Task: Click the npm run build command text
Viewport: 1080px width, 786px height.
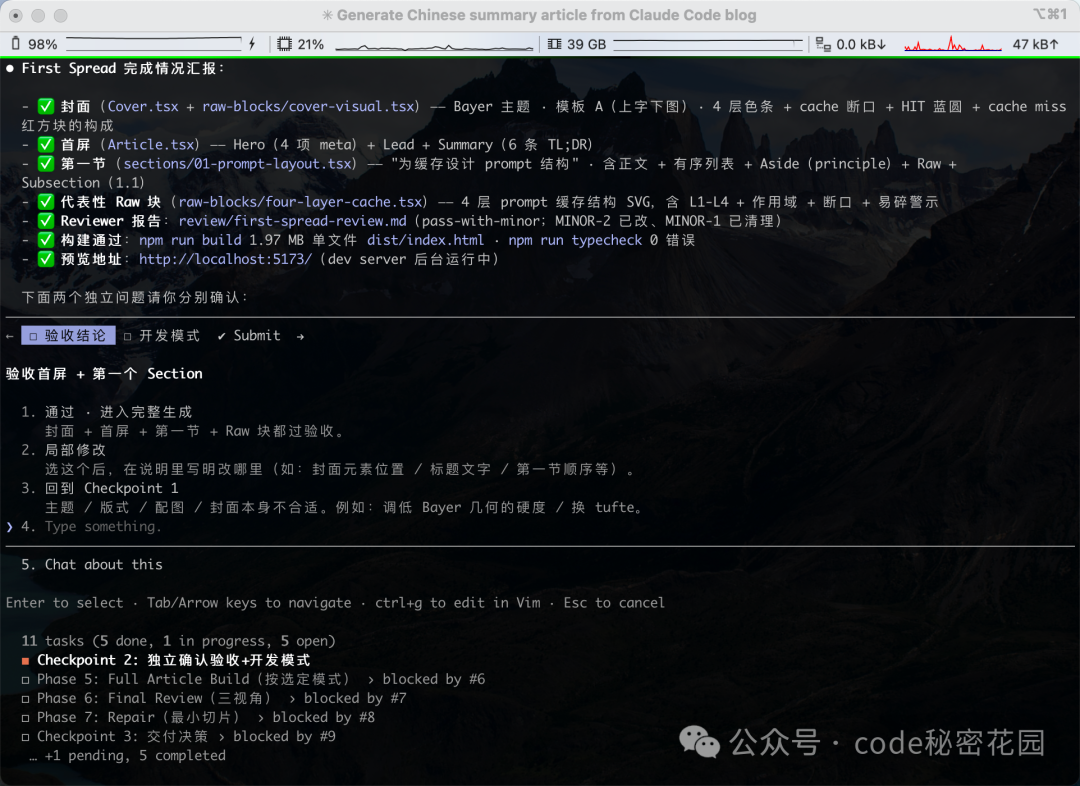Action: click(x=190, y=240)
